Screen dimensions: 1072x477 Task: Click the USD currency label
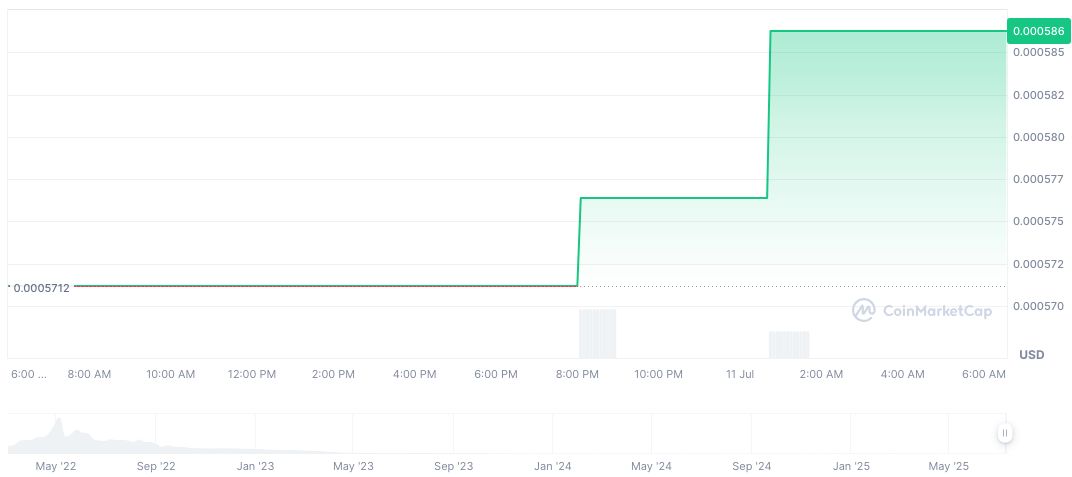(1031, 355)
